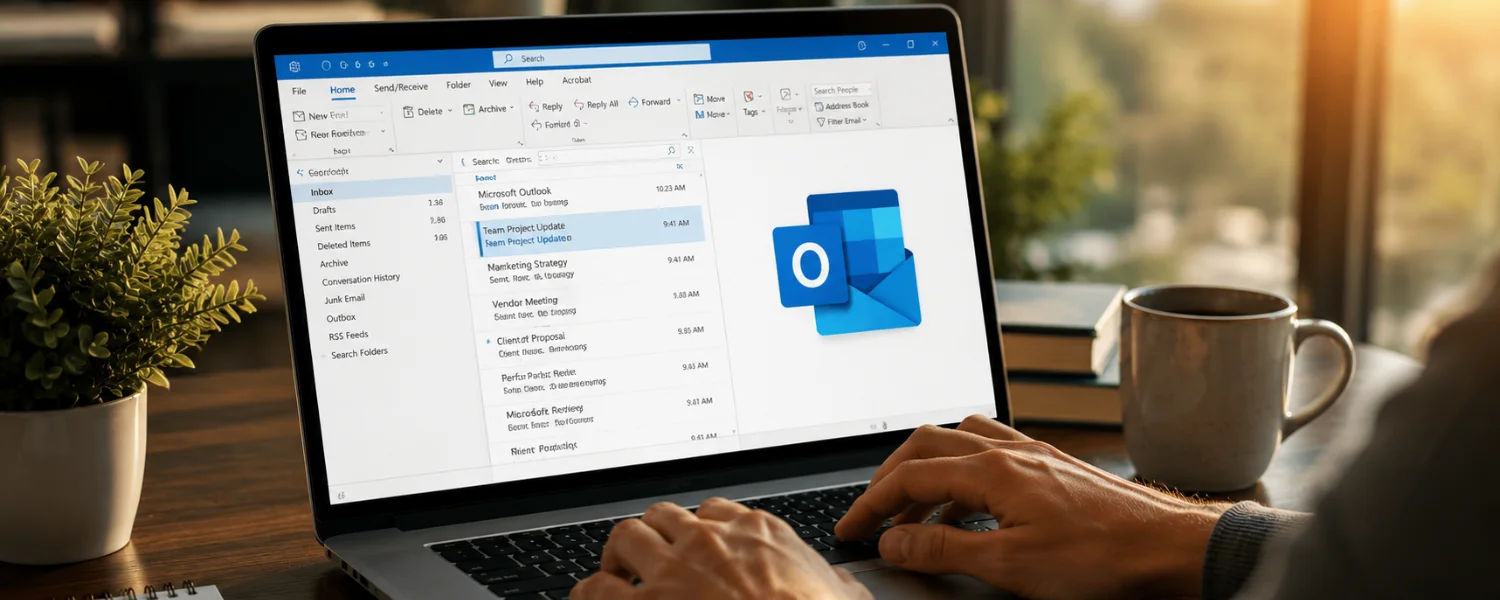Expand the Search Folders item

click(x=359, y=353)
